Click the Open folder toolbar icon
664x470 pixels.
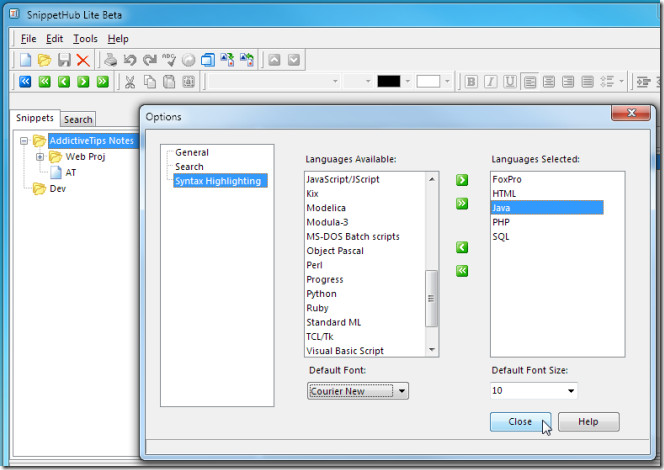click(44, 60)
